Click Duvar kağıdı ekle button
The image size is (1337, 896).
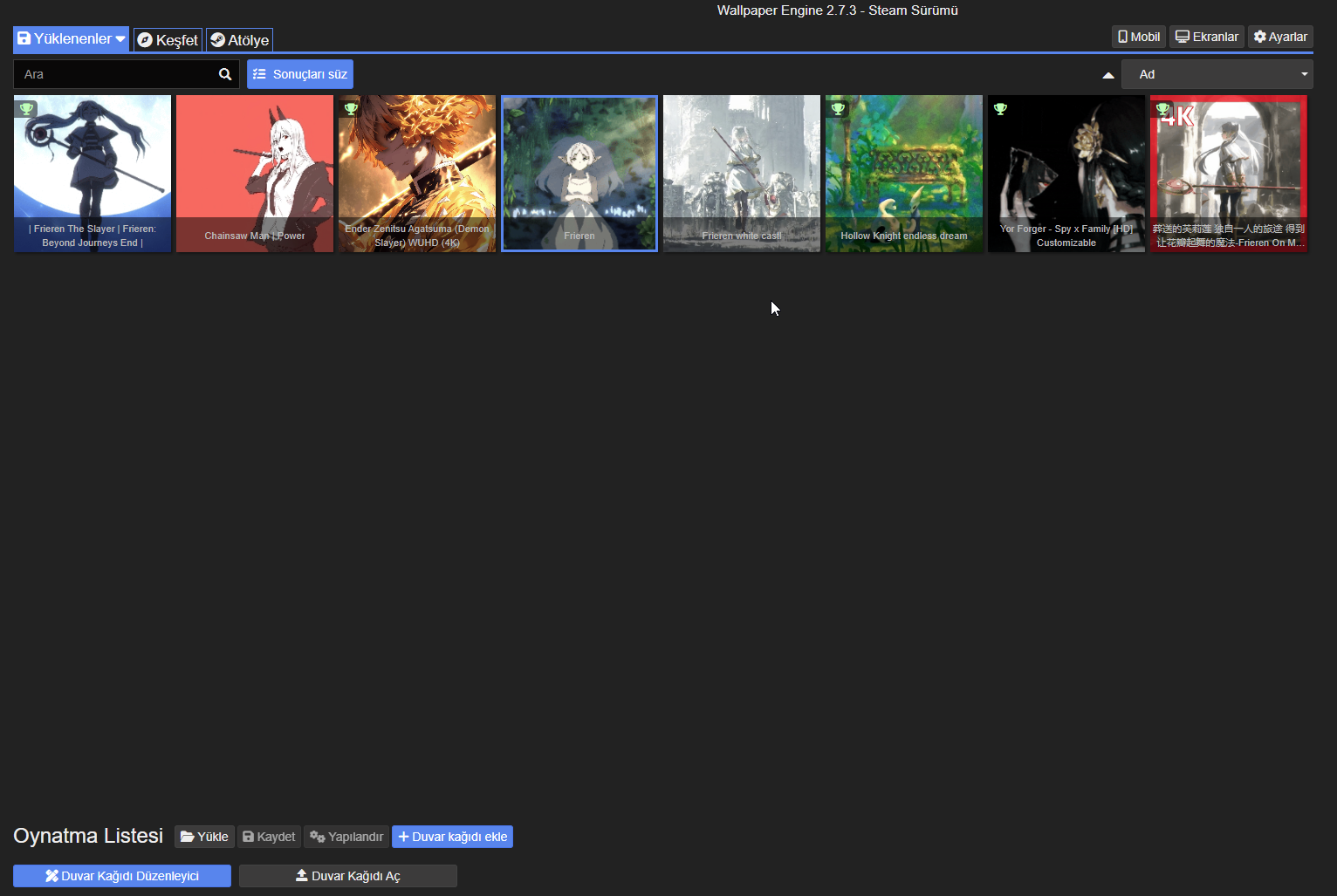coord(452,837)
